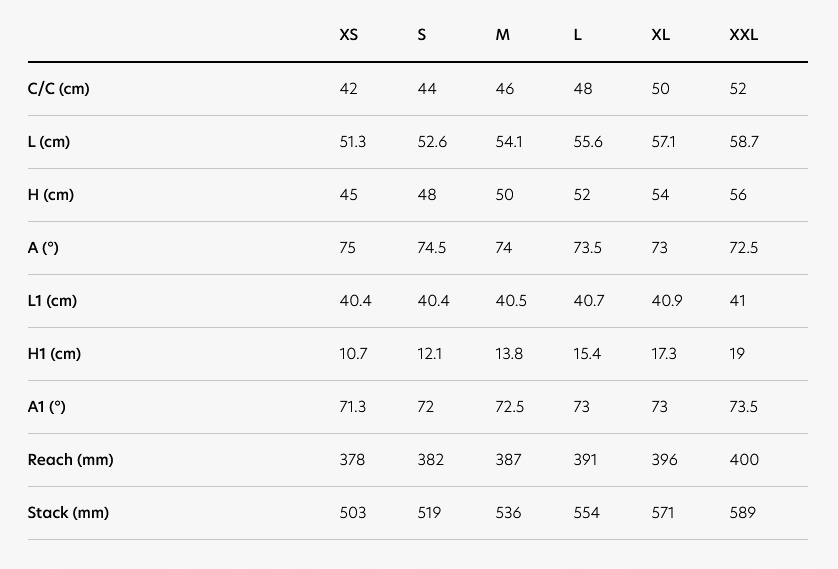Click the 71.3 value in A1 row
The height and width of the screenshot is (569, 838).
pyautogui.click(x=353, y=407)
